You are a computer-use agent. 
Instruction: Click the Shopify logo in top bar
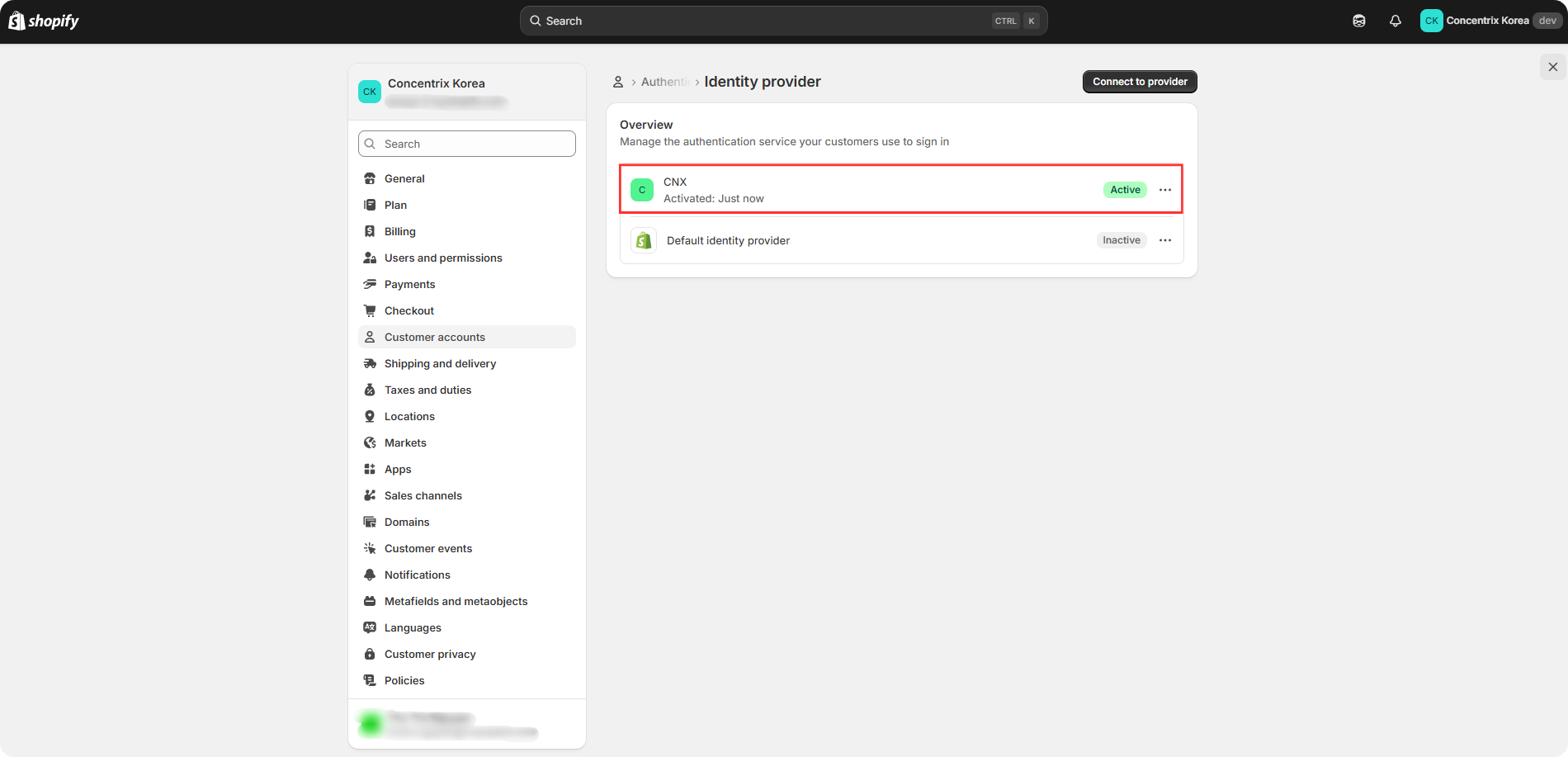(44, 21)
